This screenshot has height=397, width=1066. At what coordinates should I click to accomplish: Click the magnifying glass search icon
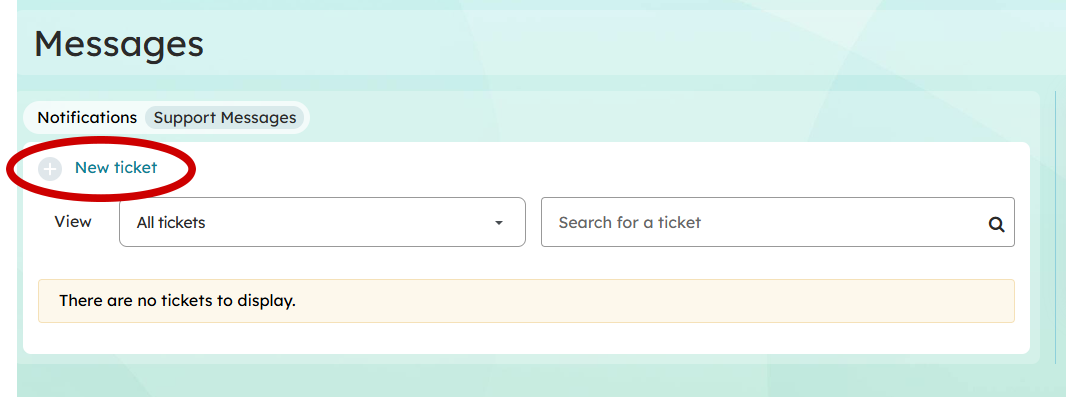coord(996,224)
